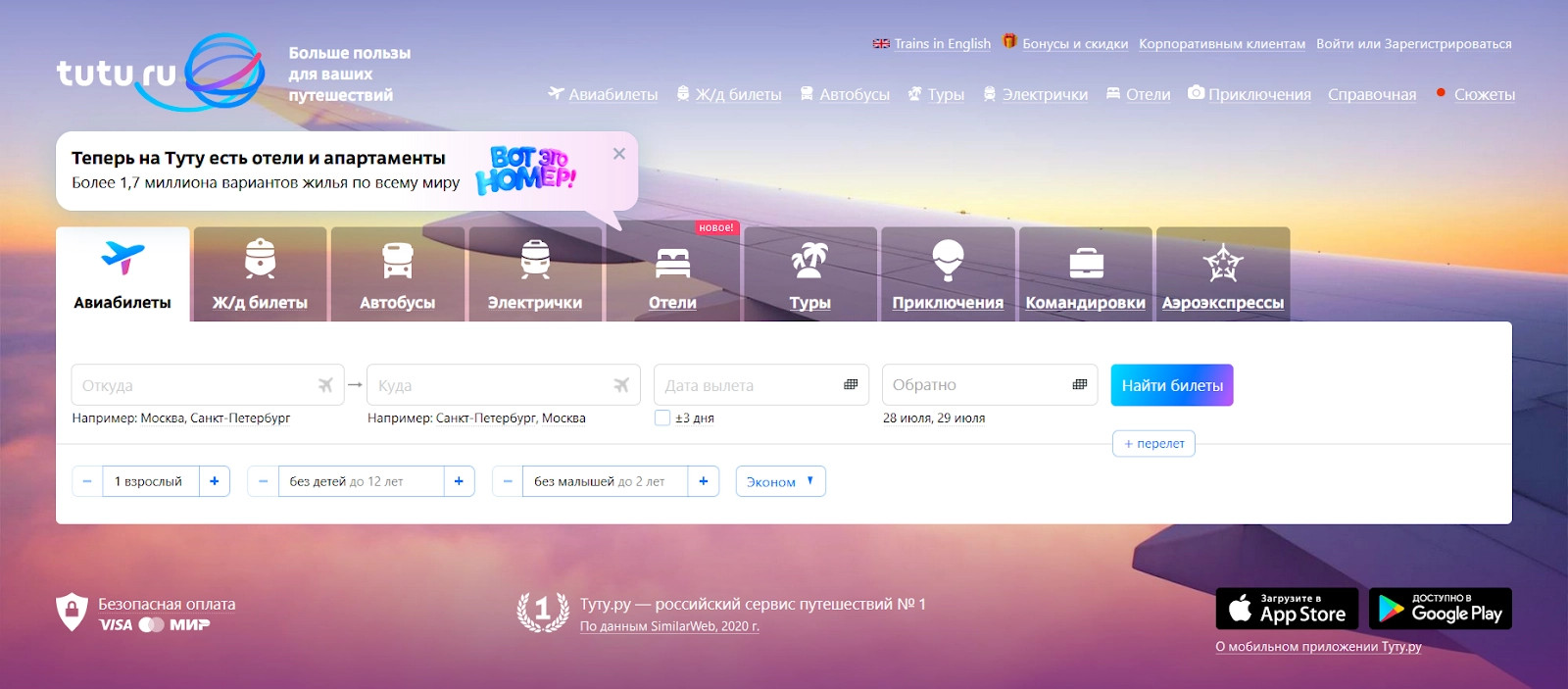Open Справочная in top navigation

(x=1372, y=94)
